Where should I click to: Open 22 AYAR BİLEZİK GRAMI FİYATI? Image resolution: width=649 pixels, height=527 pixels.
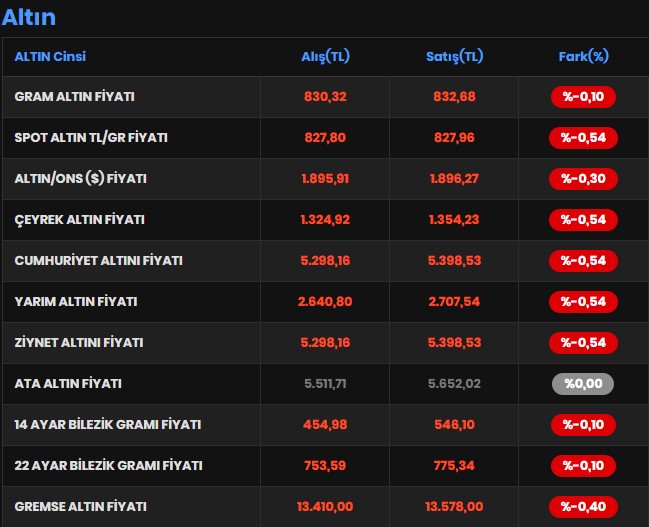(x=108, y=465)
